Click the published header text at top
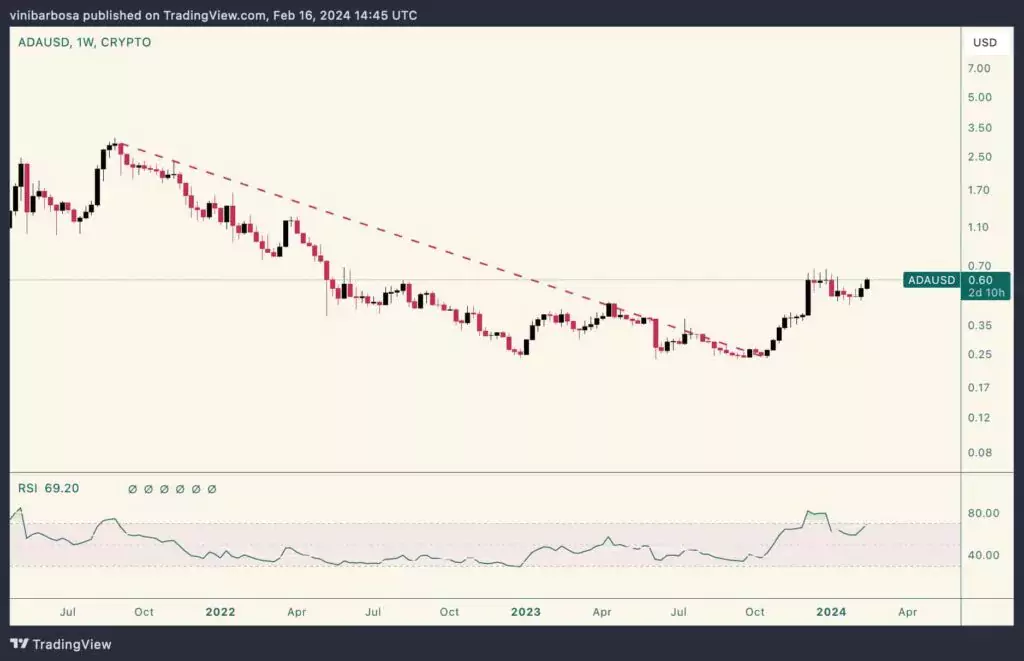 [x=214, y=15]
